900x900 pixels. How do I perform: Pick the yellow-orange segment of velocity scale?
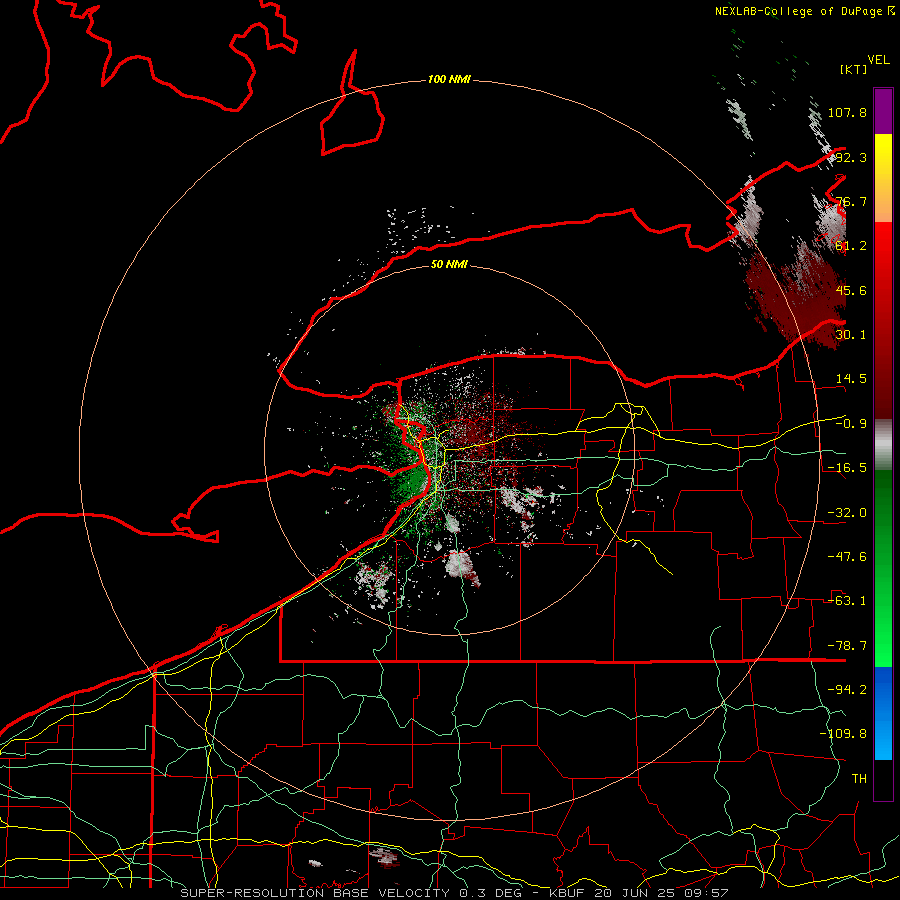click(x=883, y=178)
